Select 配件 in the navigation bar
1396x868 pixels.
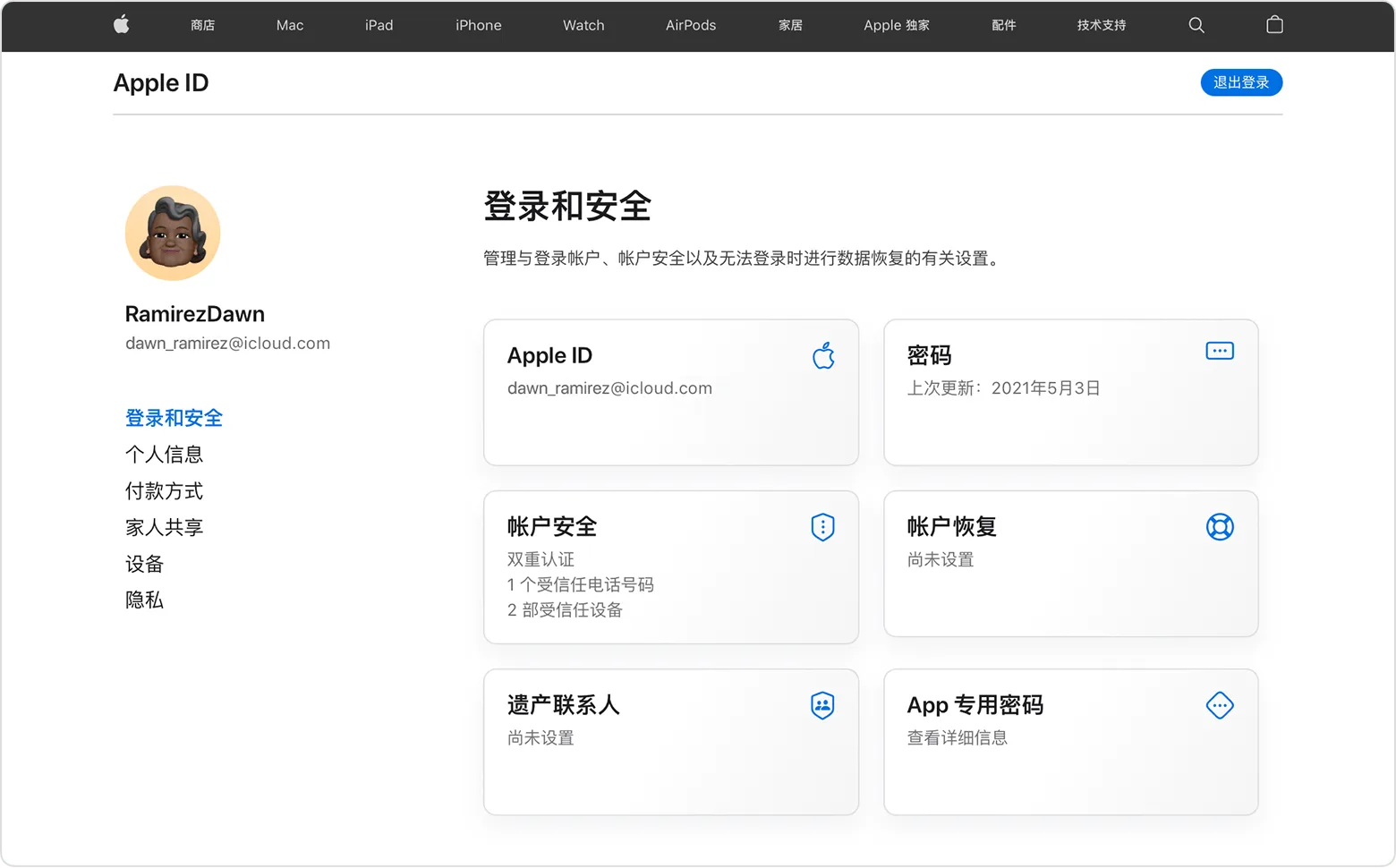point(1004,25)
